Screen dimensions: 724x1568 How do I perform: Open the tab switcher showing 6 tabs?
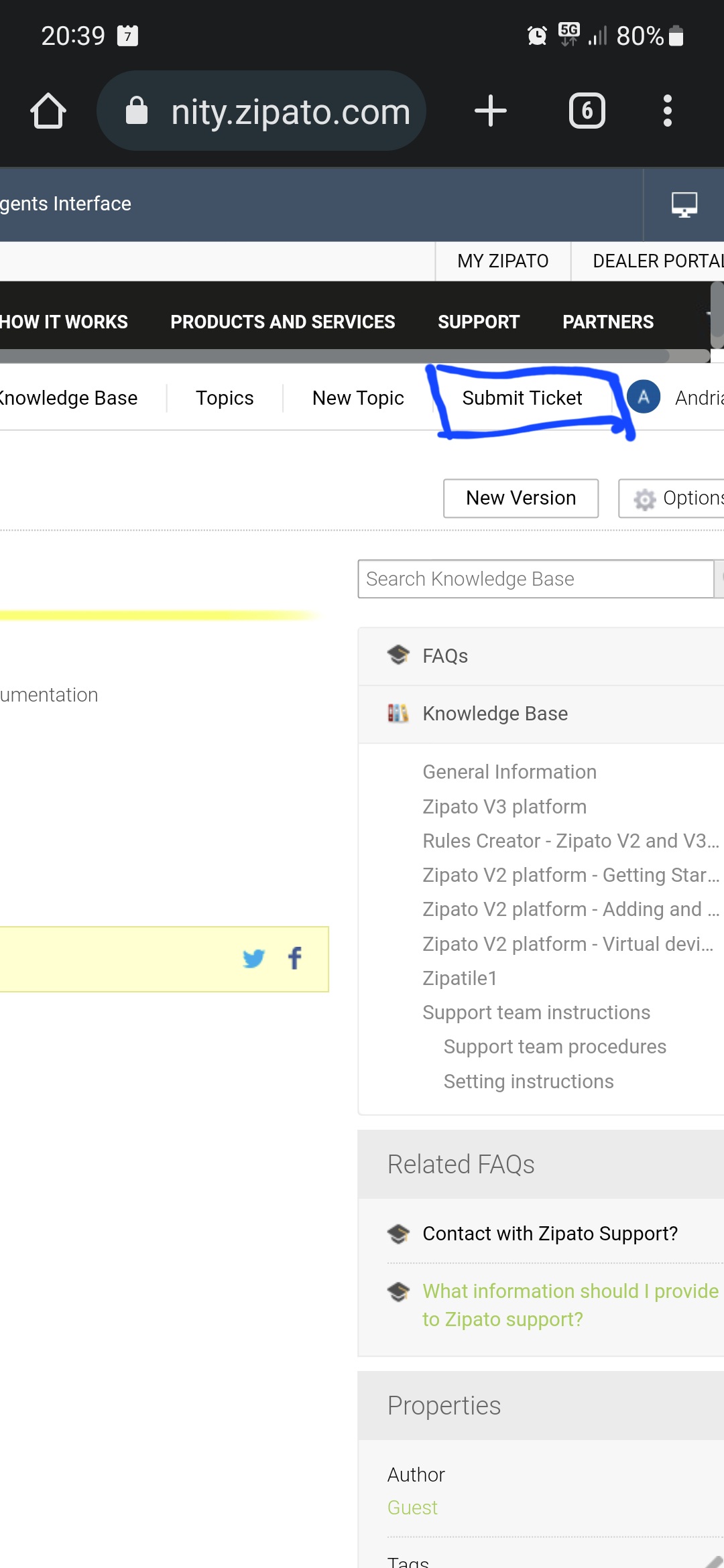click(x=587, y=111)
